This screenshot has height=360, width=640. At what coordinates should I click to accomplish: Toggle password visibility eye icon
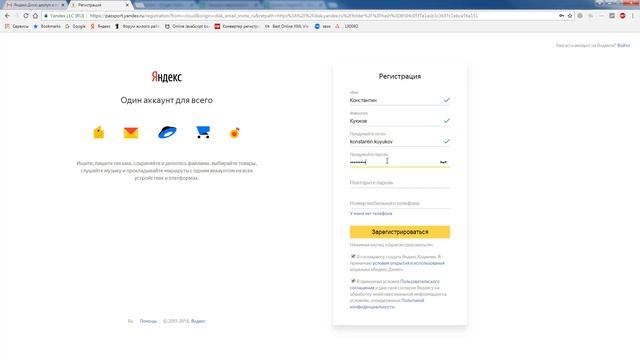443,162
